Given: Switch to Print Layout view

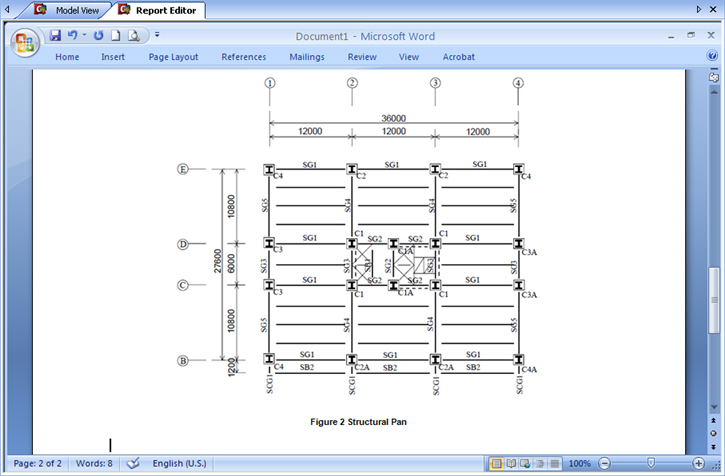Looking at the screenshot, I should coord(496,464).
